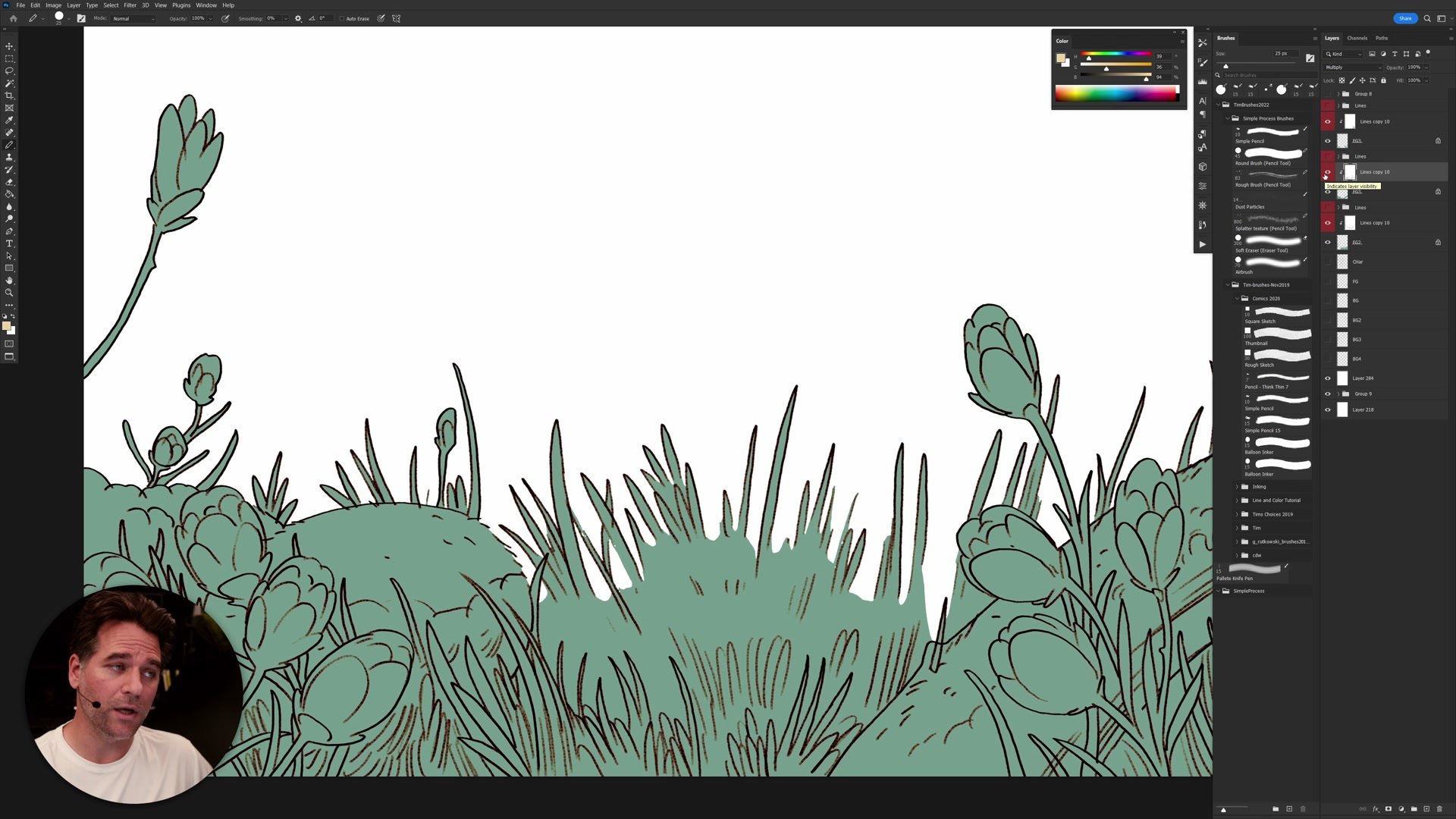Expand the Inking brush folder
This screenshot has width=1456, height=819.
point(1237,487)
